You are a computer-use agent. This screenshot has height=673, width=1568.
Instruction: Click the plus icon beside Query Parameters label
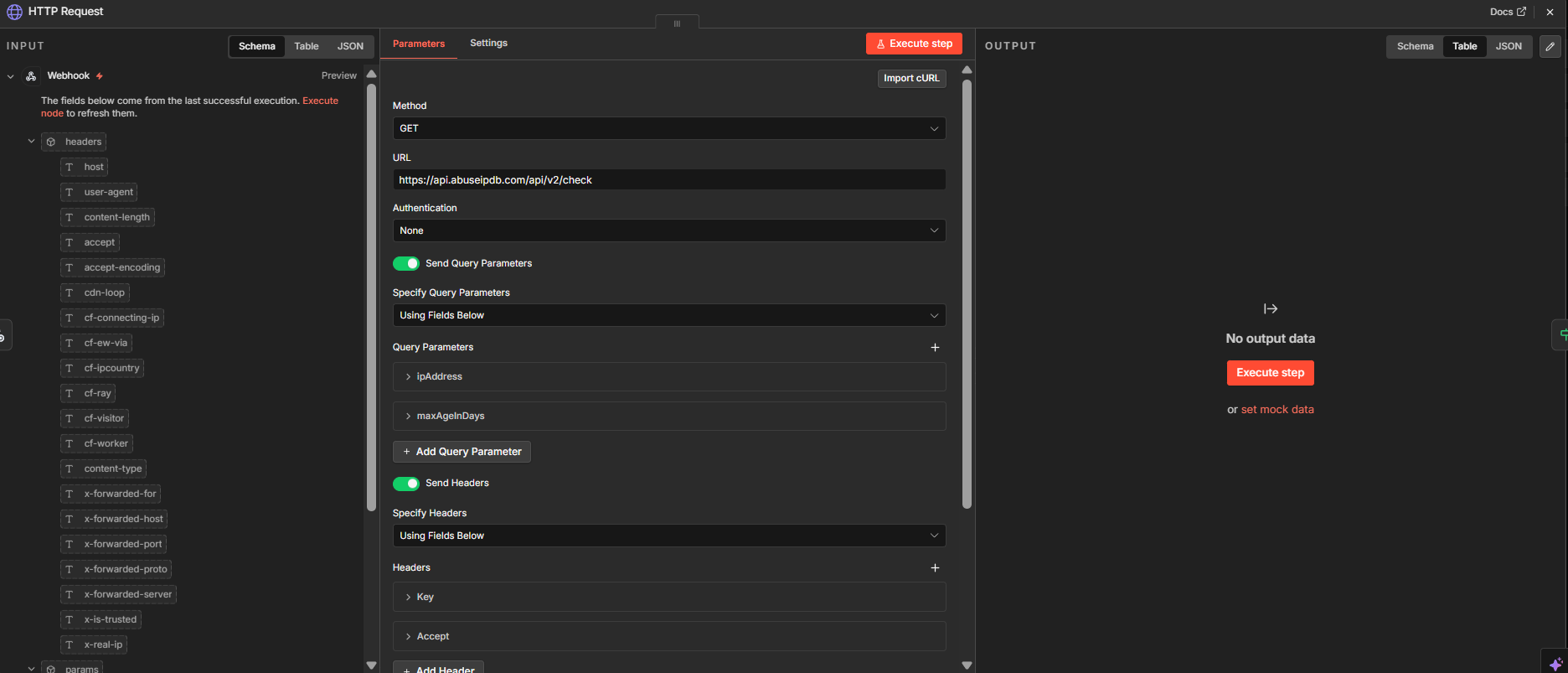coord(935,348)
